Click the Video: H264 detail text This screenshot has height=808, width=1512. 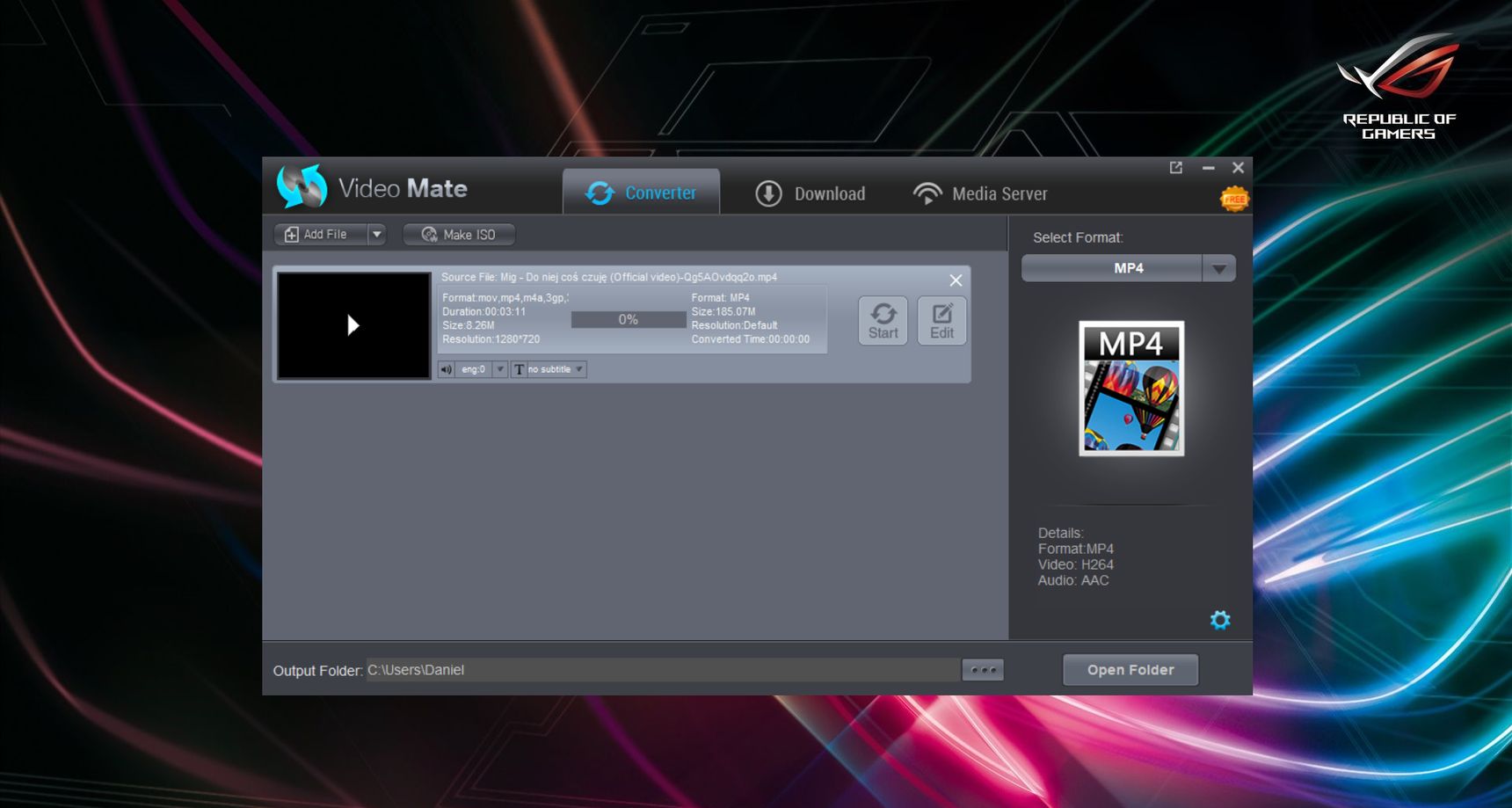pos(1076,564)
